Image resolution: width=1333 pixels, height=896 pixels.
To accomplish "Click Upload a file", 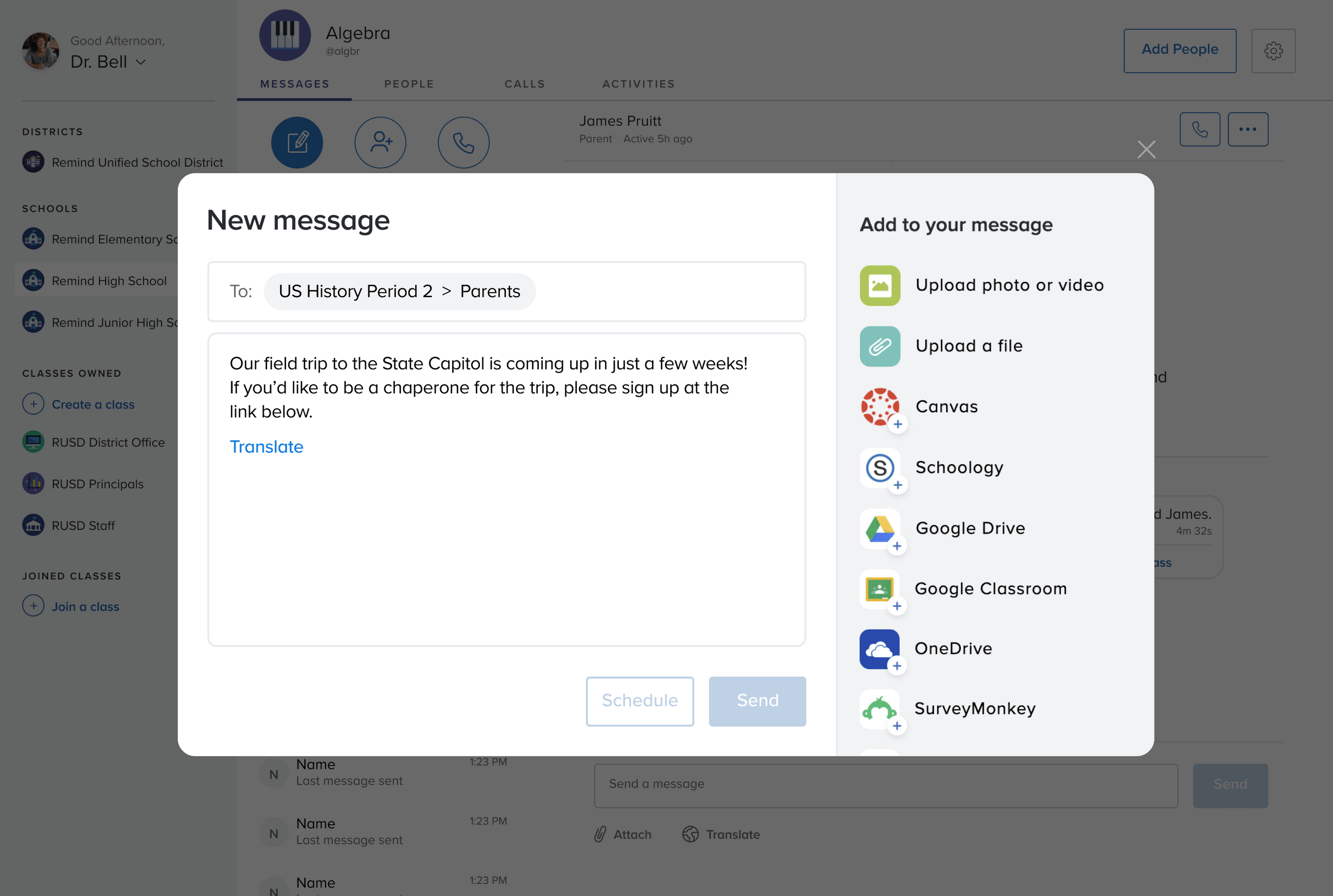I will pyautogui.click(x=879, y=345).
